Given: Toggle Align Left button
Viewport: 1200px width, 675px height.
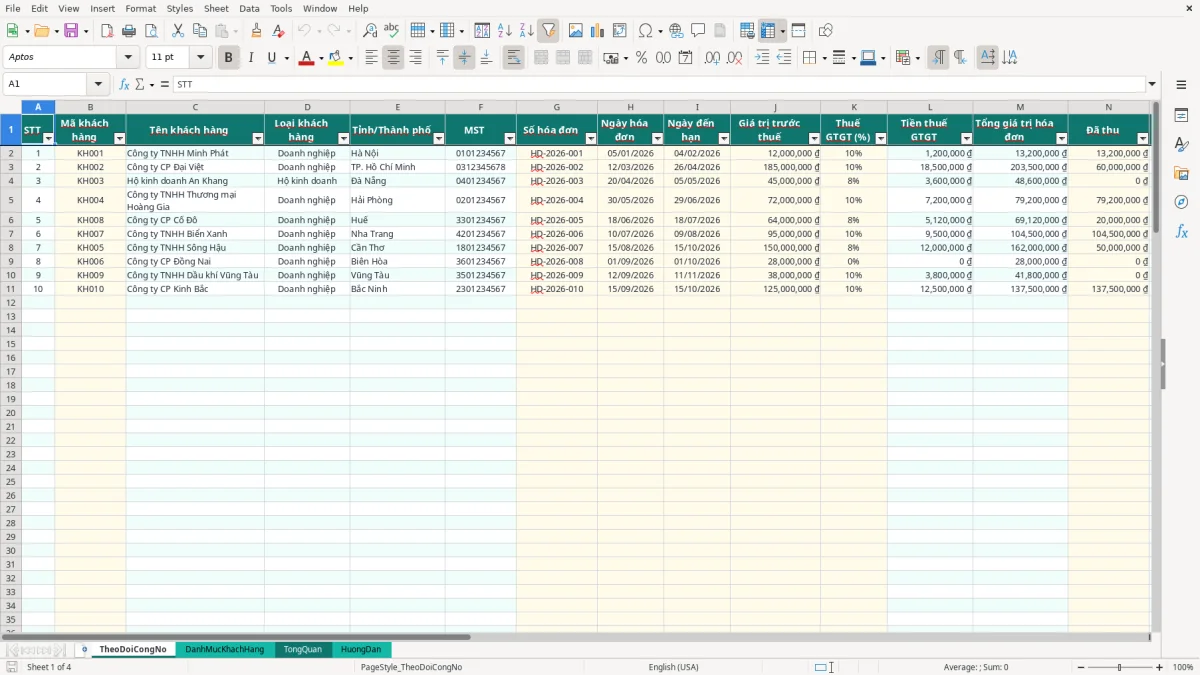Looking at the screenshot, I should pyautogui.click(x=371, y=58).
